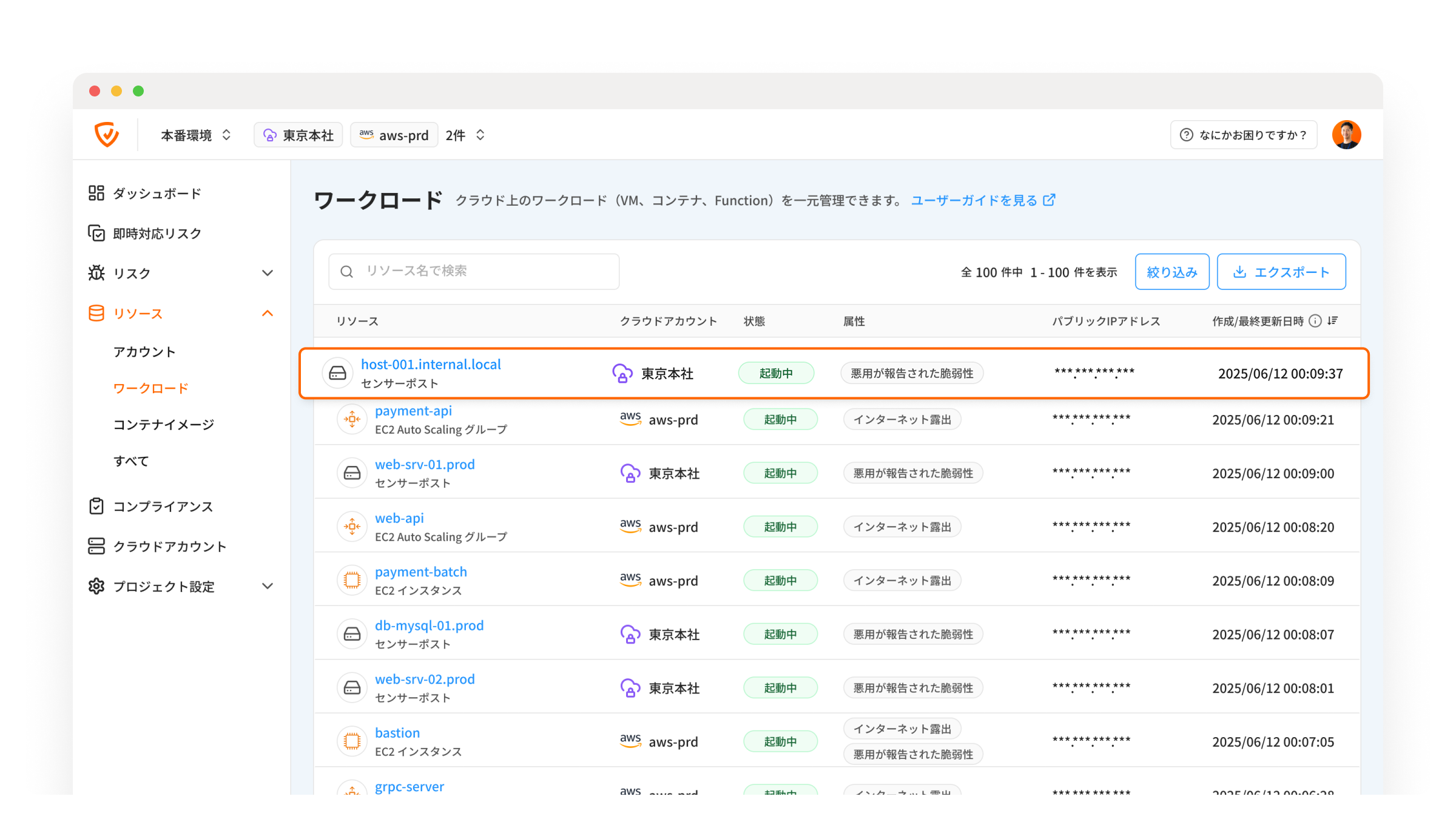This screenshot has width=1456, height=819.
Task: Select the aws-prd account chip
Action: click(394, 135)
